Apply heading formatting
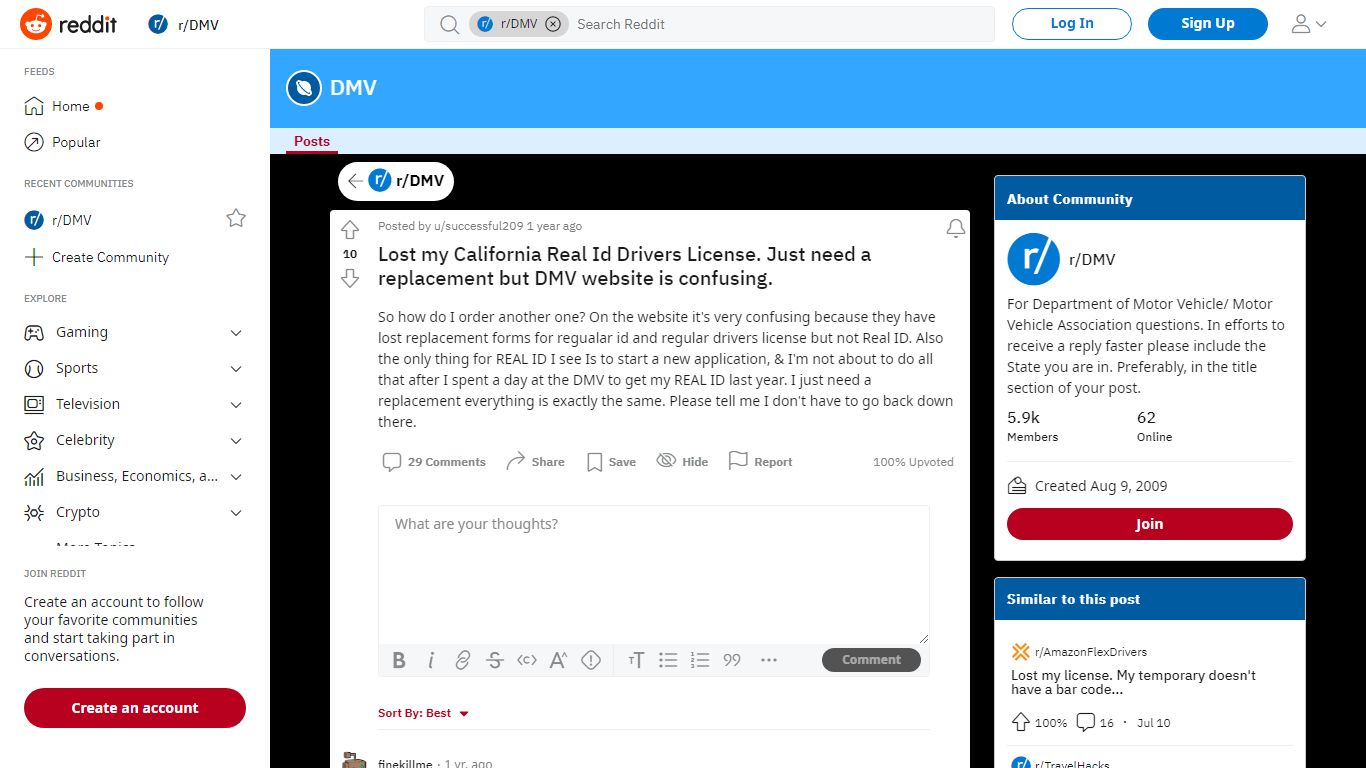This screenshot has height=768, width=1366. click(x=636, y=660)
